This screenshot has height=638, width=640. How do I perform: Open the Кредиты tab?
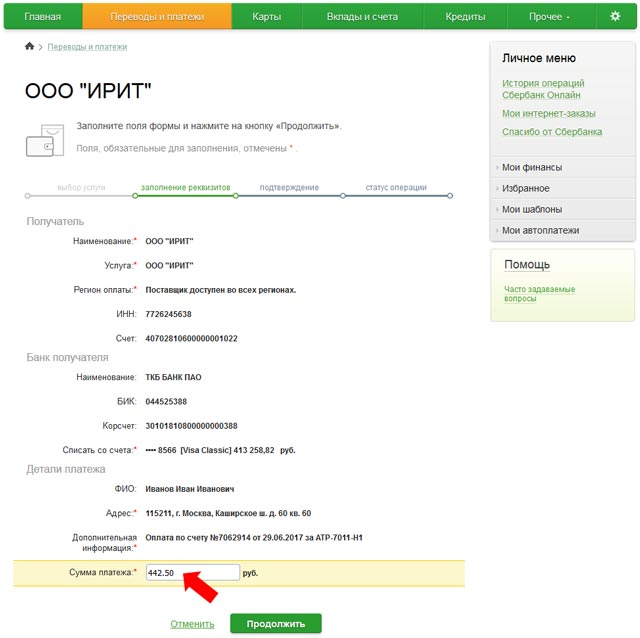coord(464,17)
